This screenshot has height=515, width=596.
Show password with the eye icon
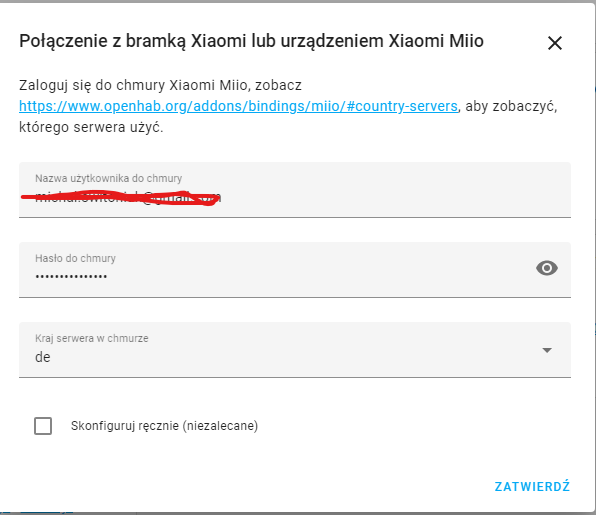pos(547,268)
